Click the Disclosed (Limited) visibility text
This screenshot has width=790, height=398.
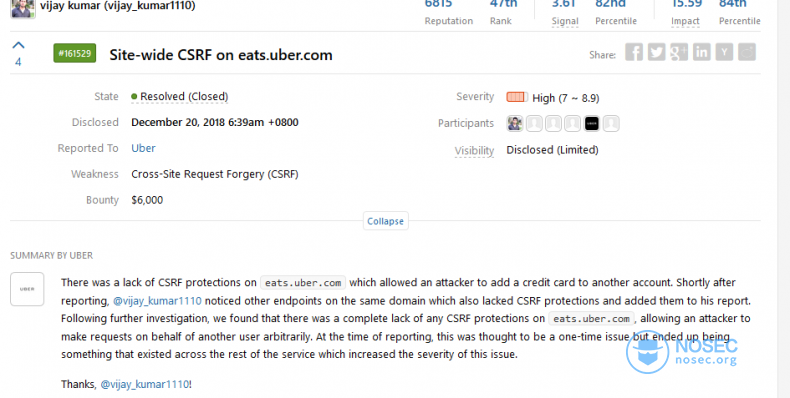click(552, 150)
